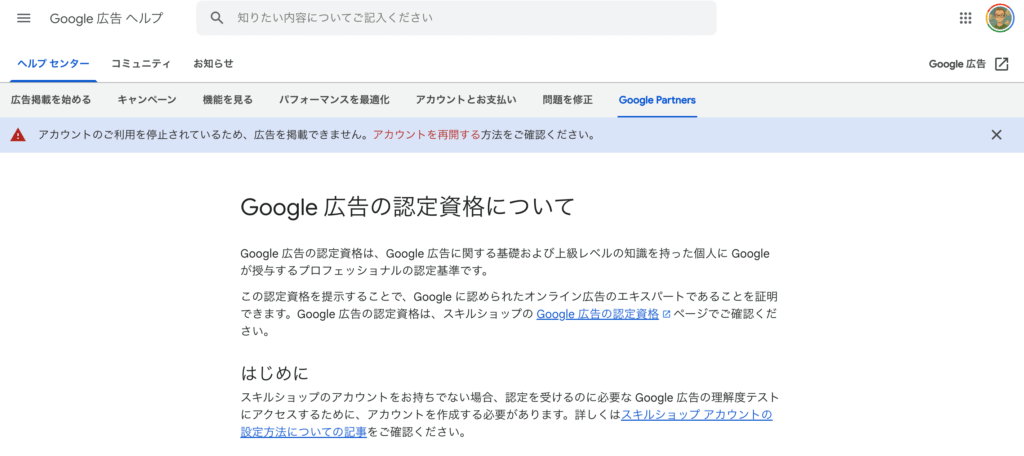Click the アカウントを再開する link
Image resolution: width=1024 pixels, height=456 pixels.
426,135
